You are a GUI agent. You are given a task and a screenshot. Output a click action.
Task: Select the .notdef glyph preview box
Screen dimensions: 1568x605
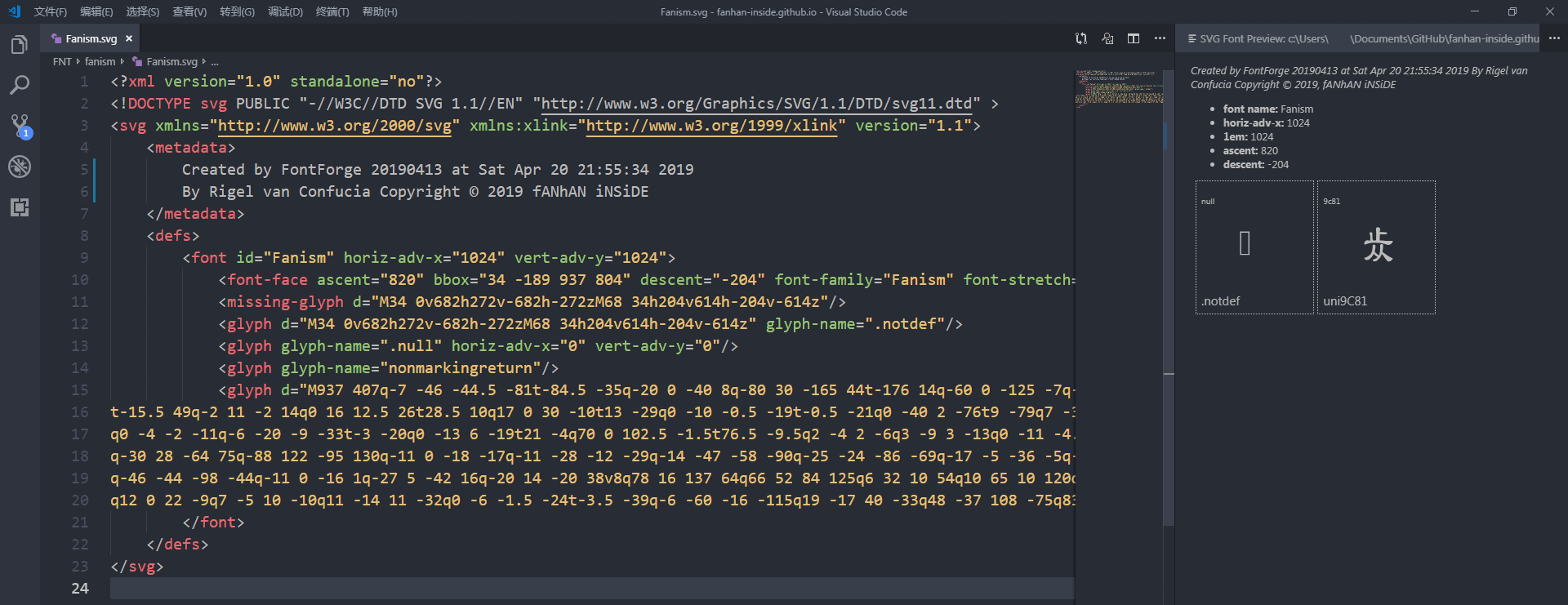click(x=1254, y=247)
